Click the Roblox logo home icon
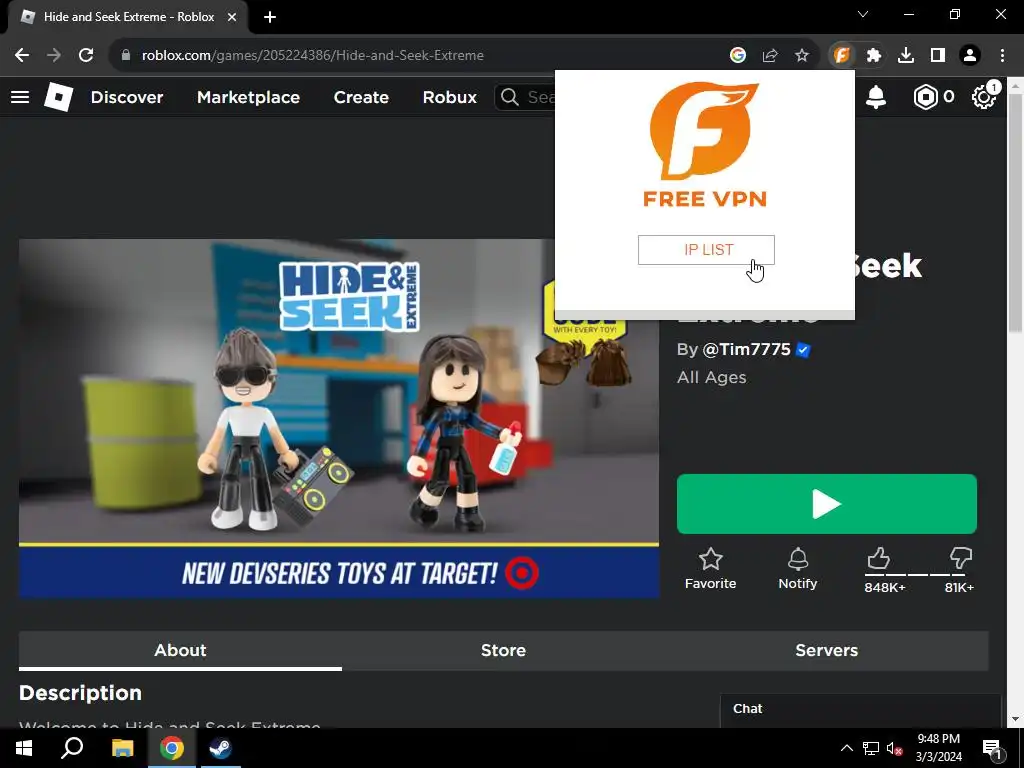The image size is (1024, 768). click(x=58, y=97)
